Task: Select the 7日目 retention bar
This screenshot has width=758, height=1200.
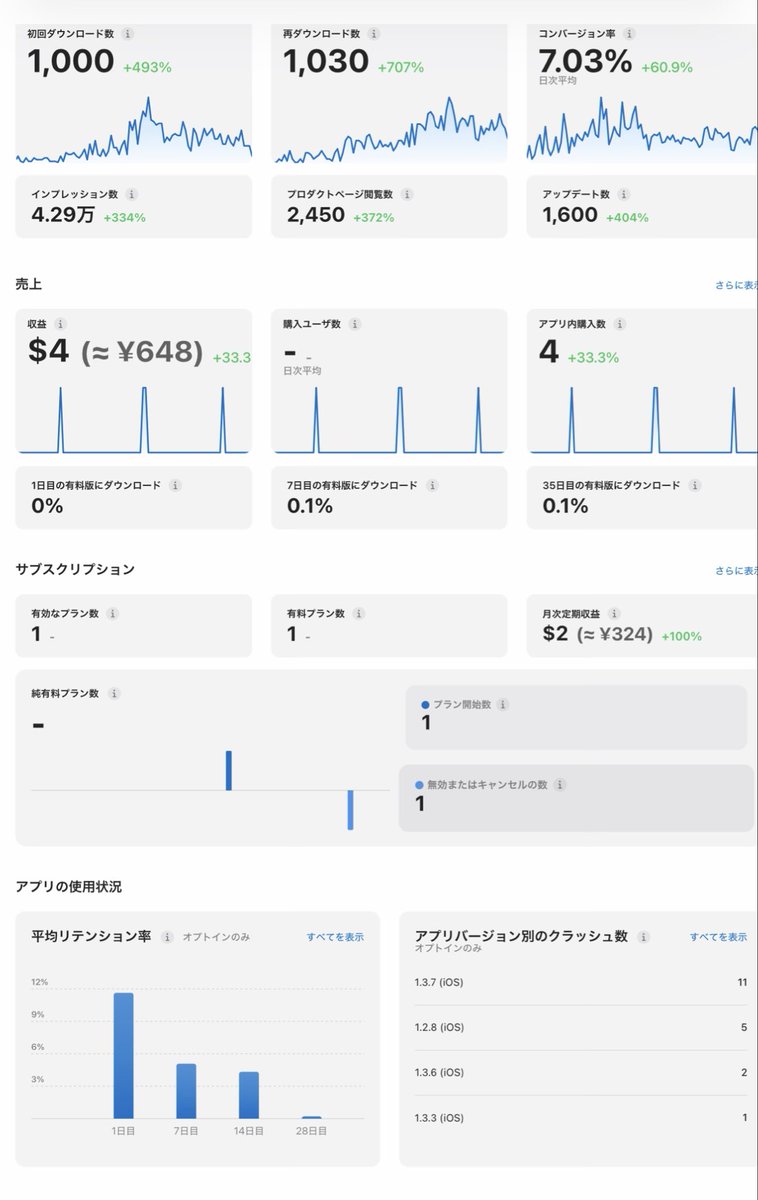Action: tap(186, 1091)
